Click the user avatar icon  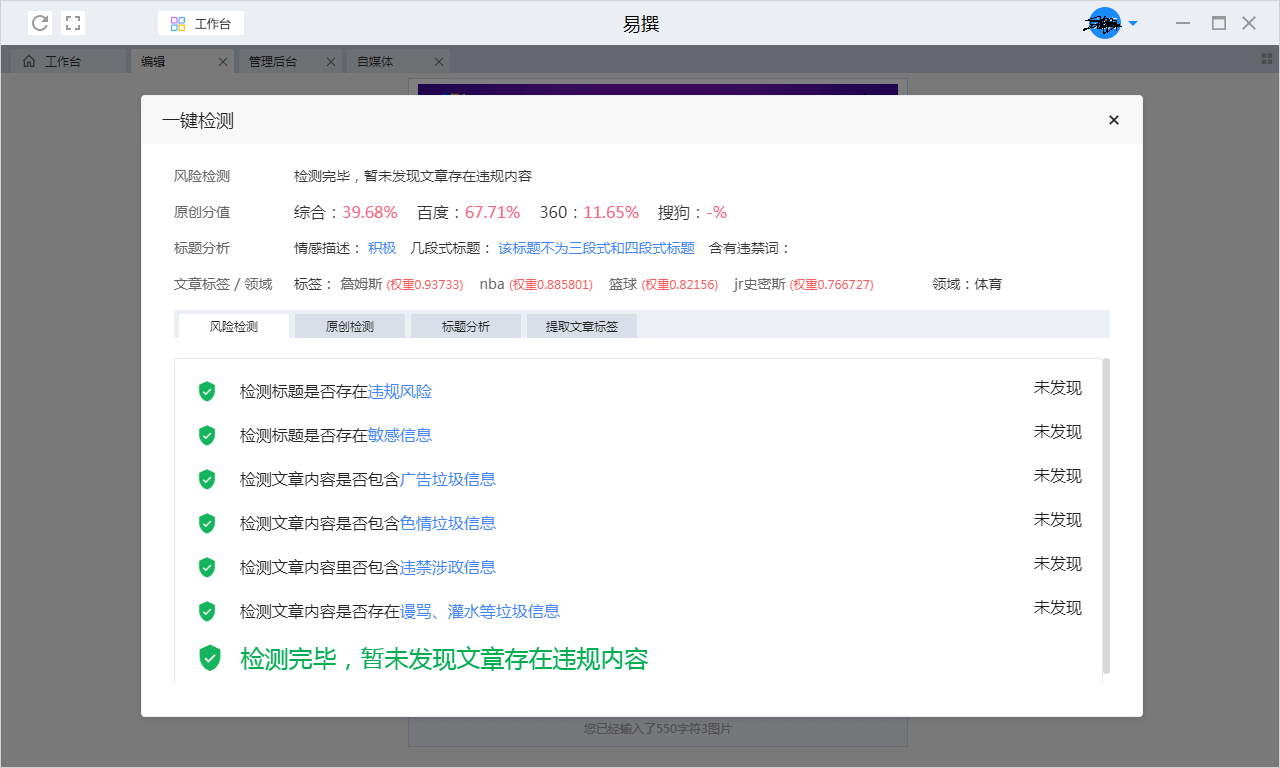pos(1104,23)
